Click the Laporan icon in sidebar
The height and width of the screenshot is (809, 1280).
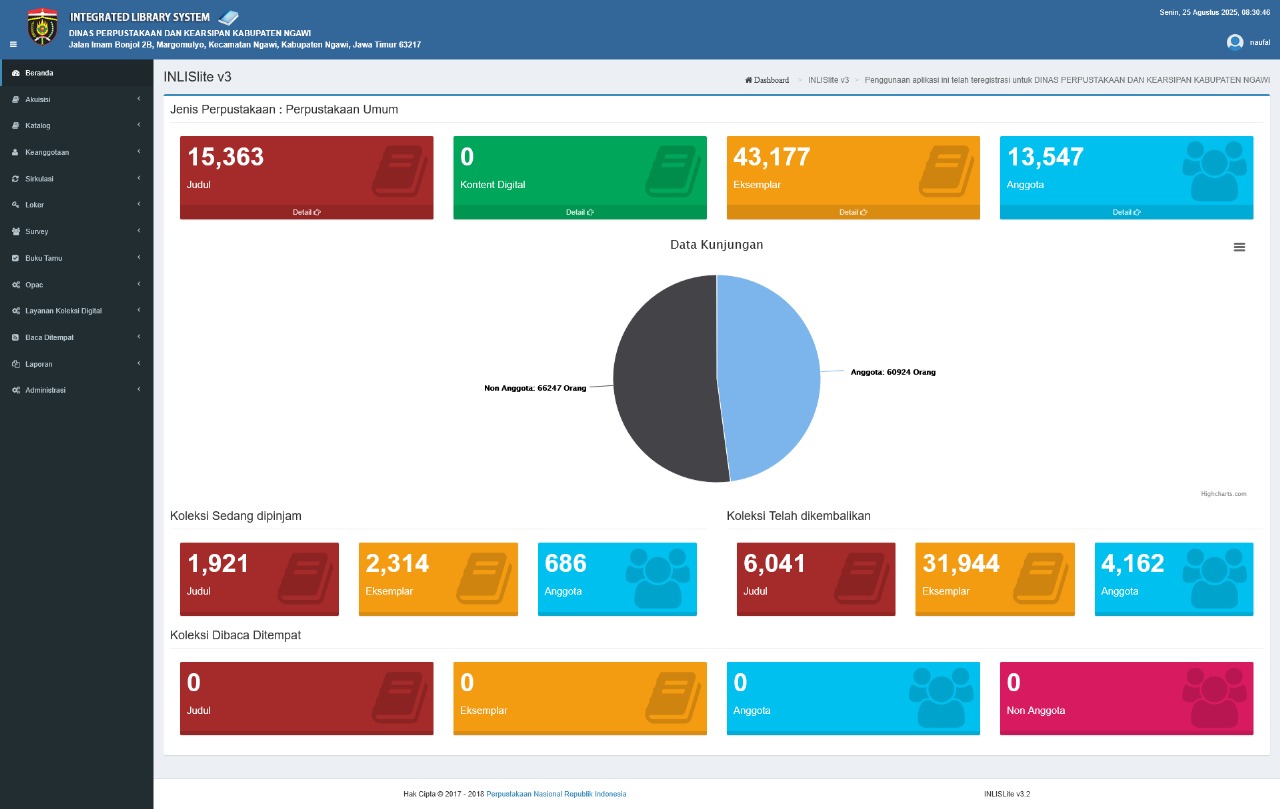tap(15, 364)
